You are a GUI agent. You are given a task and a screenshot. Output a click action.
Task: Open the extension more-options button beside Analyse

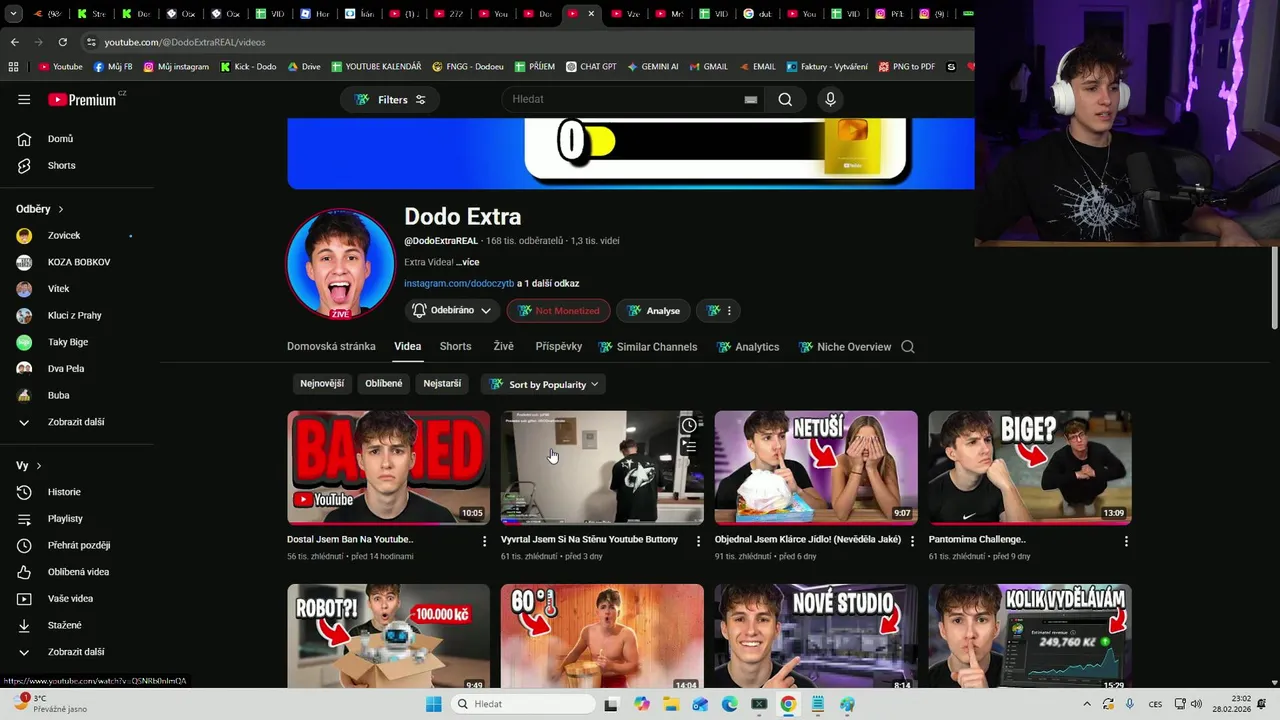(x=720, y=311)
